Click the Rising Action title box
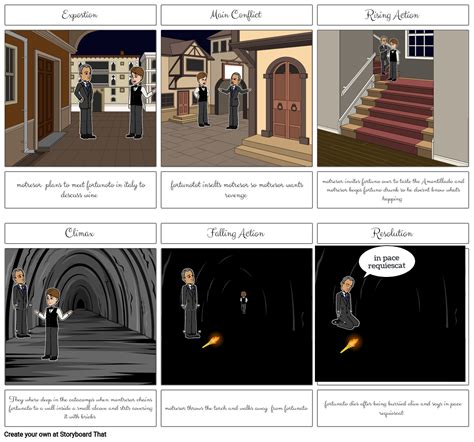This screenshot has width=474, height=442. pos(393,15)
